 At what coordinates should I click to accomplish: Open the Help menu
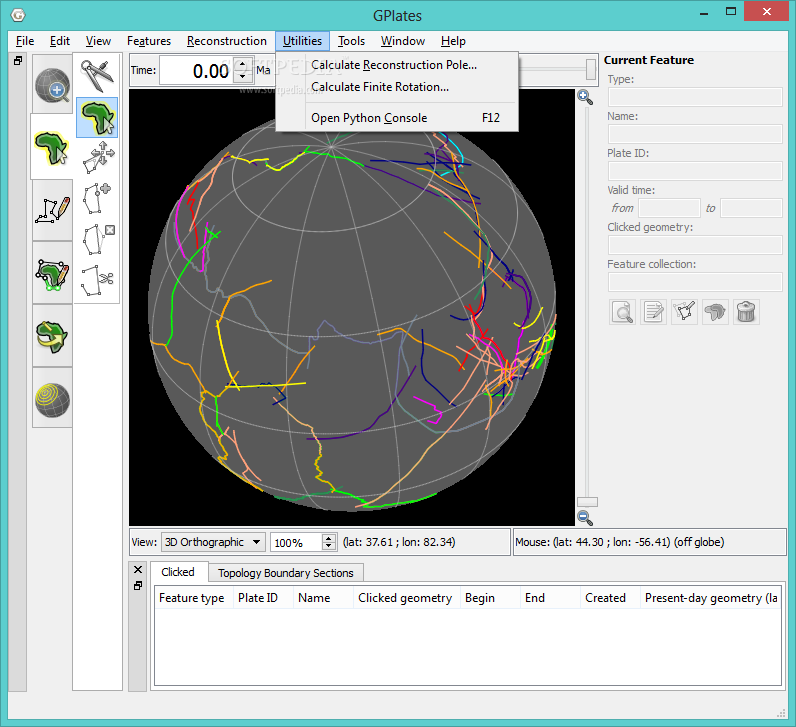(453, 41)
